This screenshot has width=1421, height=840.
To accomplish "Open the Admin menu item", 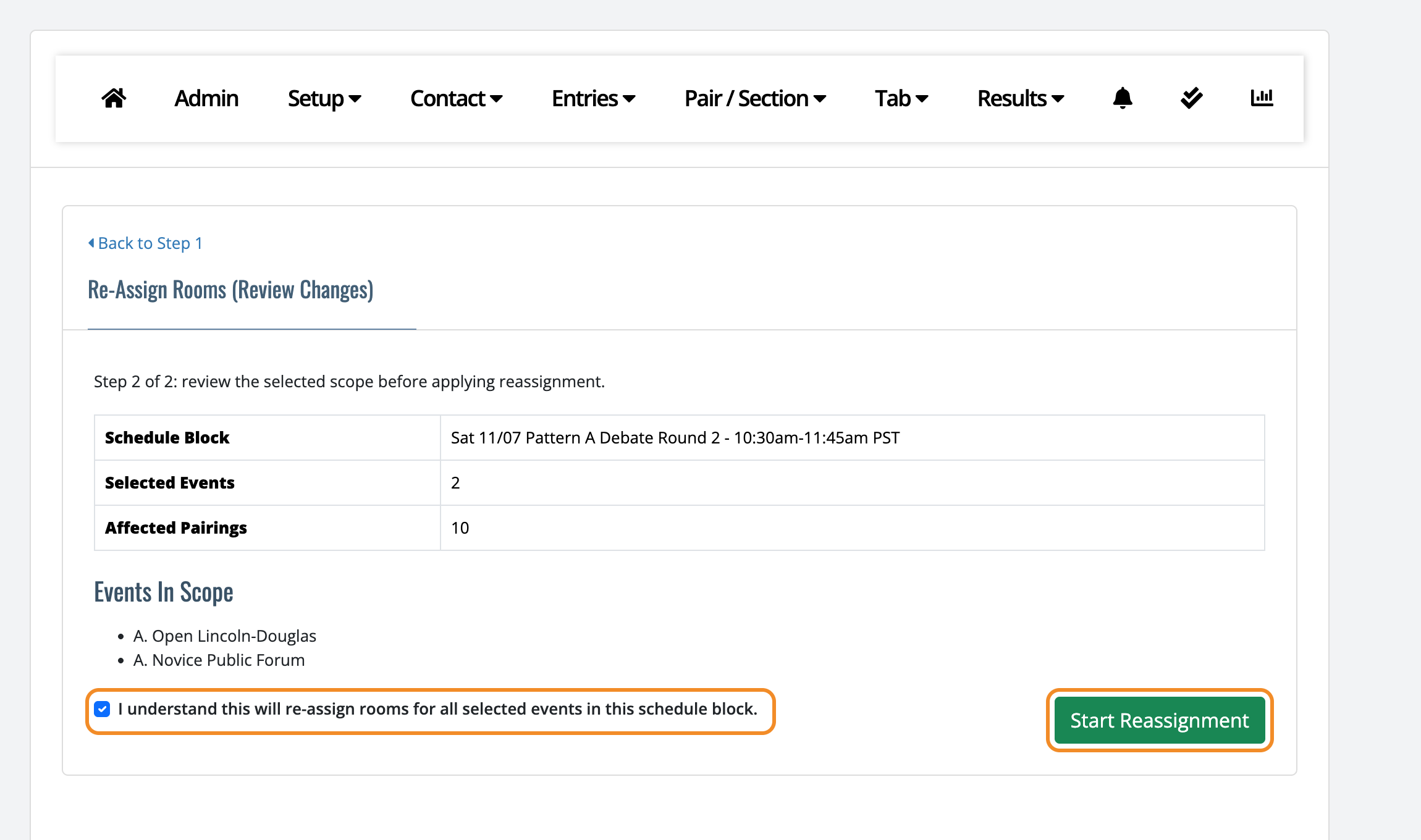I will click(206, 98).
